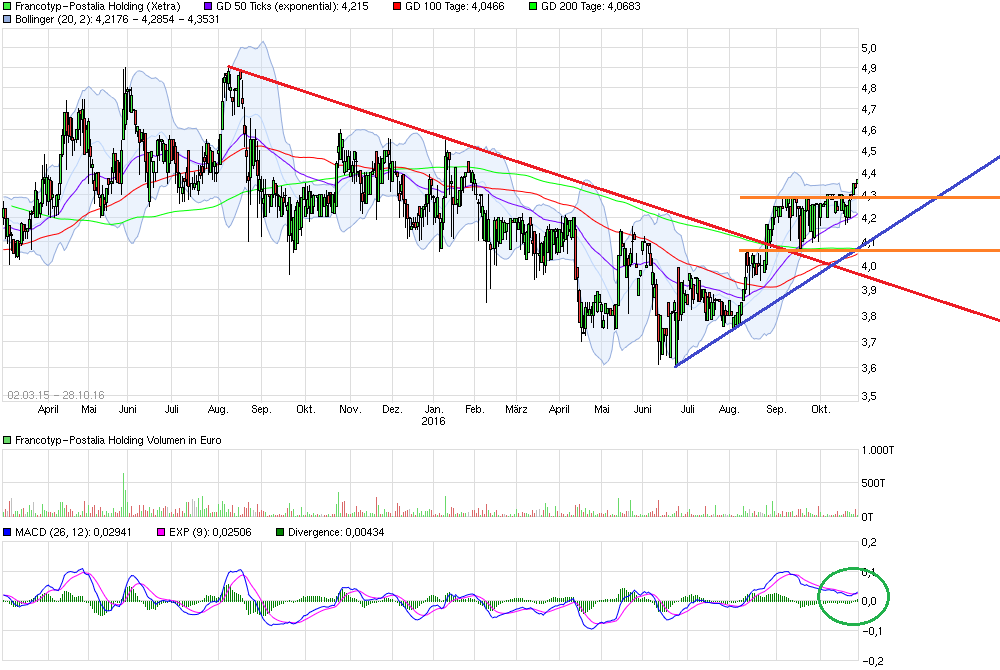Click the 'Sep.' 2015 time axis label
The width and height of the screenshot is (1000, 670).
pos(261,409)
